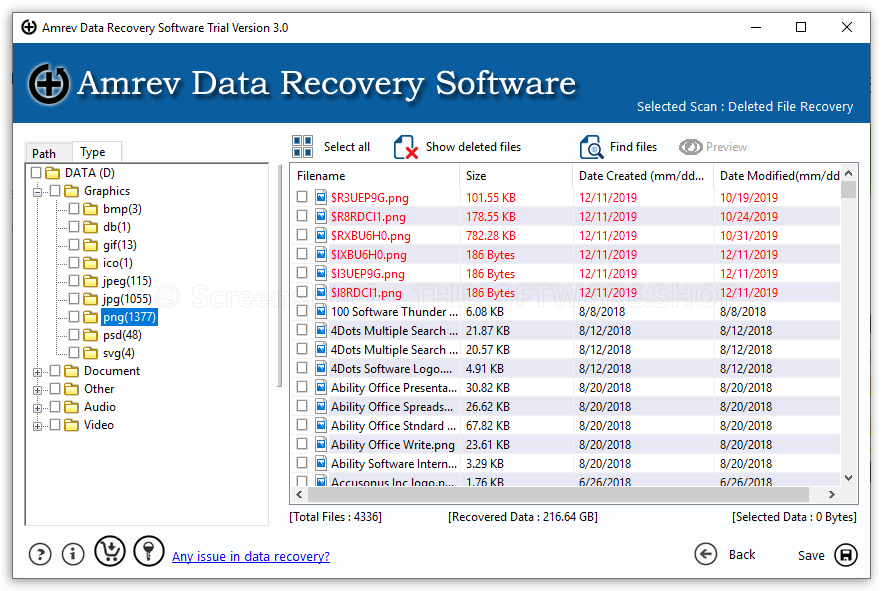Check the Graphics folder checkbox

coord(55,190)
